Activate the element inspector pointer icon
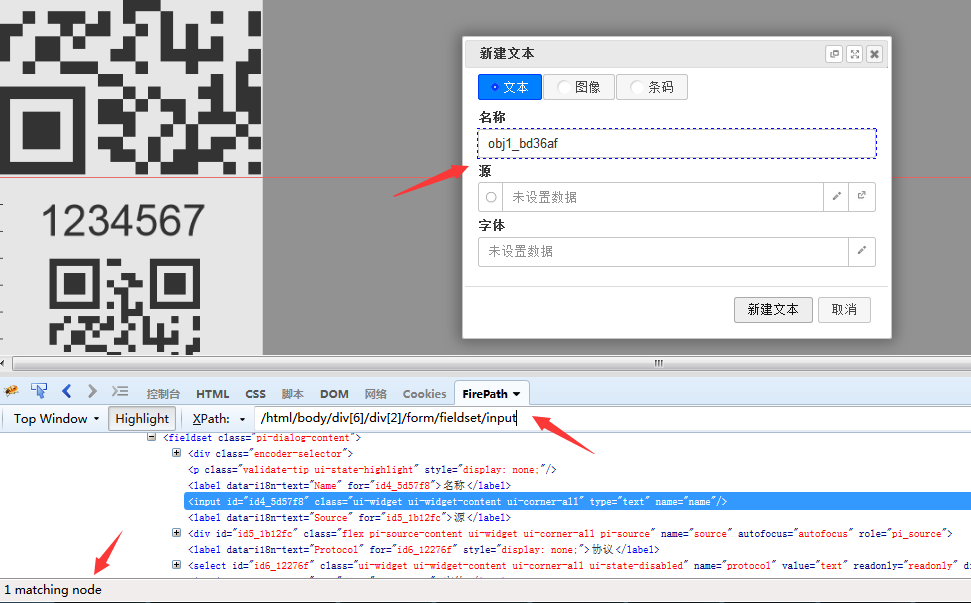The image size is (971, 603). (x=39, y=391)
